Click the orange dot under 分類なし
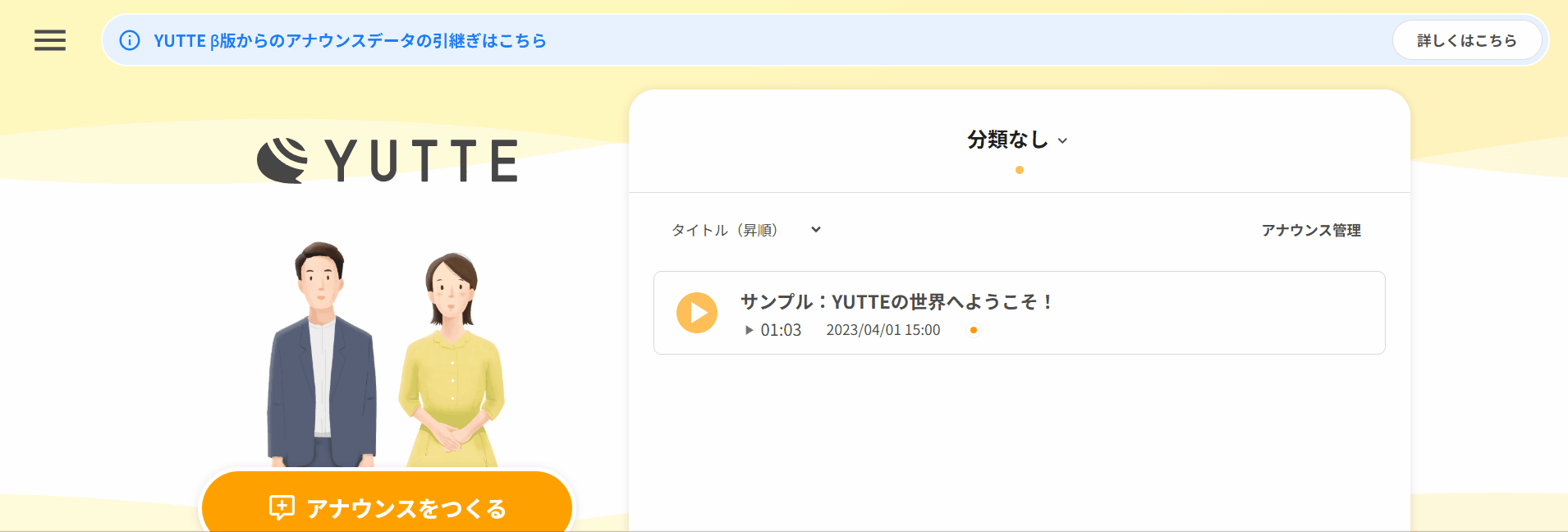 tap(1019, 170)
